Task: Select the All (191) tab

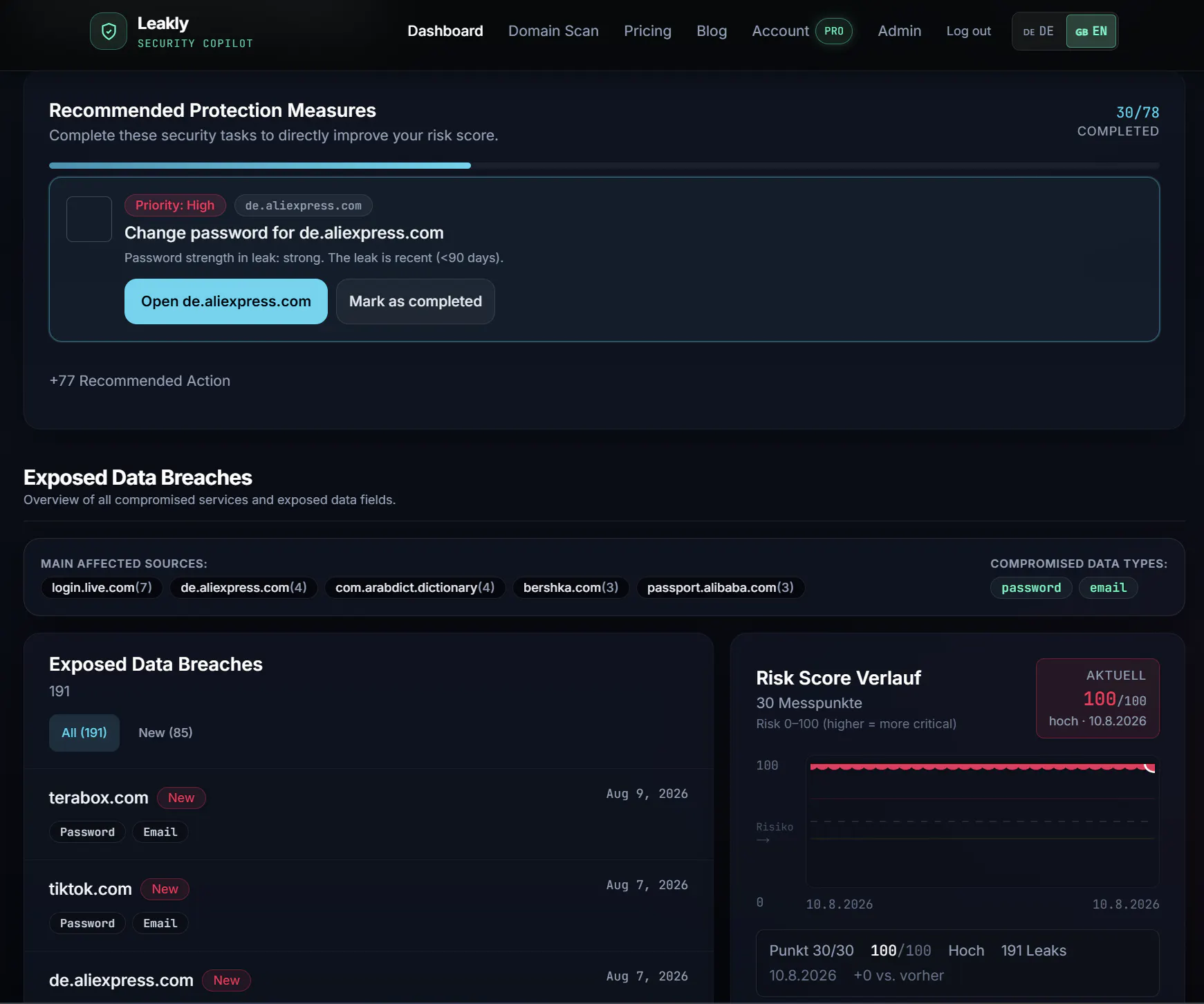Action: pyautogui.click(x=84, y=733)
